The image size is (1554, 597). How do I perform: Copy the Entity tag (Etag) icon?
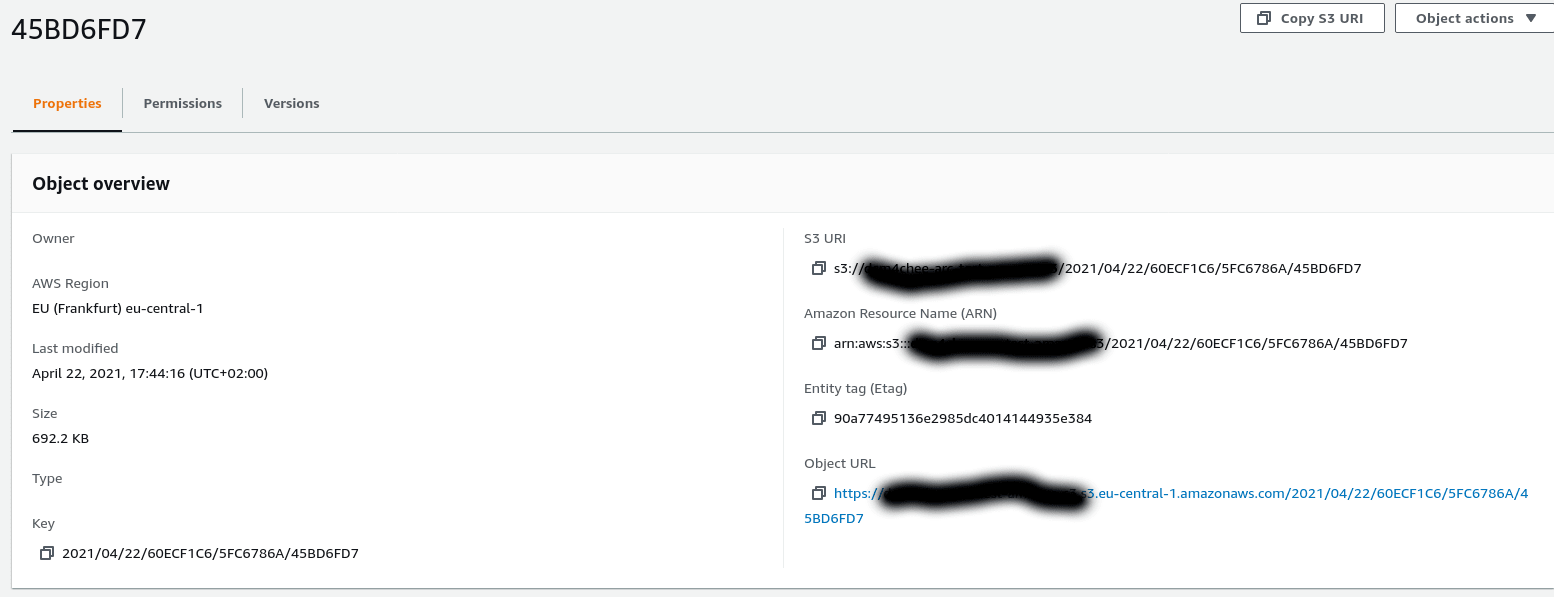(818, 418)
